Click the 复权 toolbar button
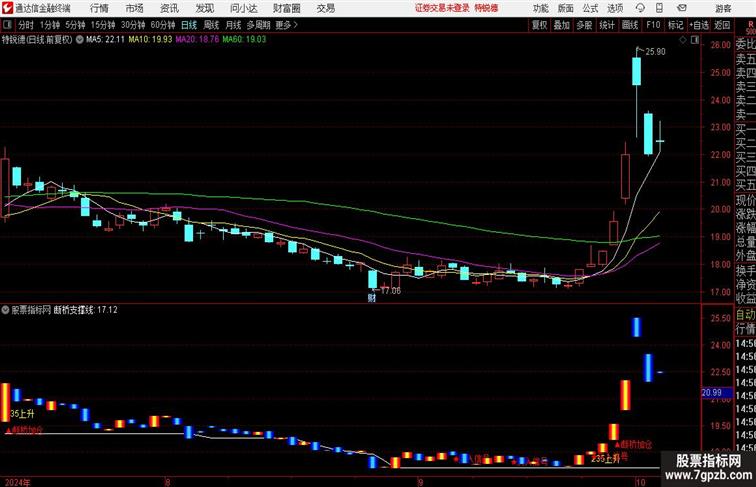This screenshot has height=487, width=756. click(540, 25)
